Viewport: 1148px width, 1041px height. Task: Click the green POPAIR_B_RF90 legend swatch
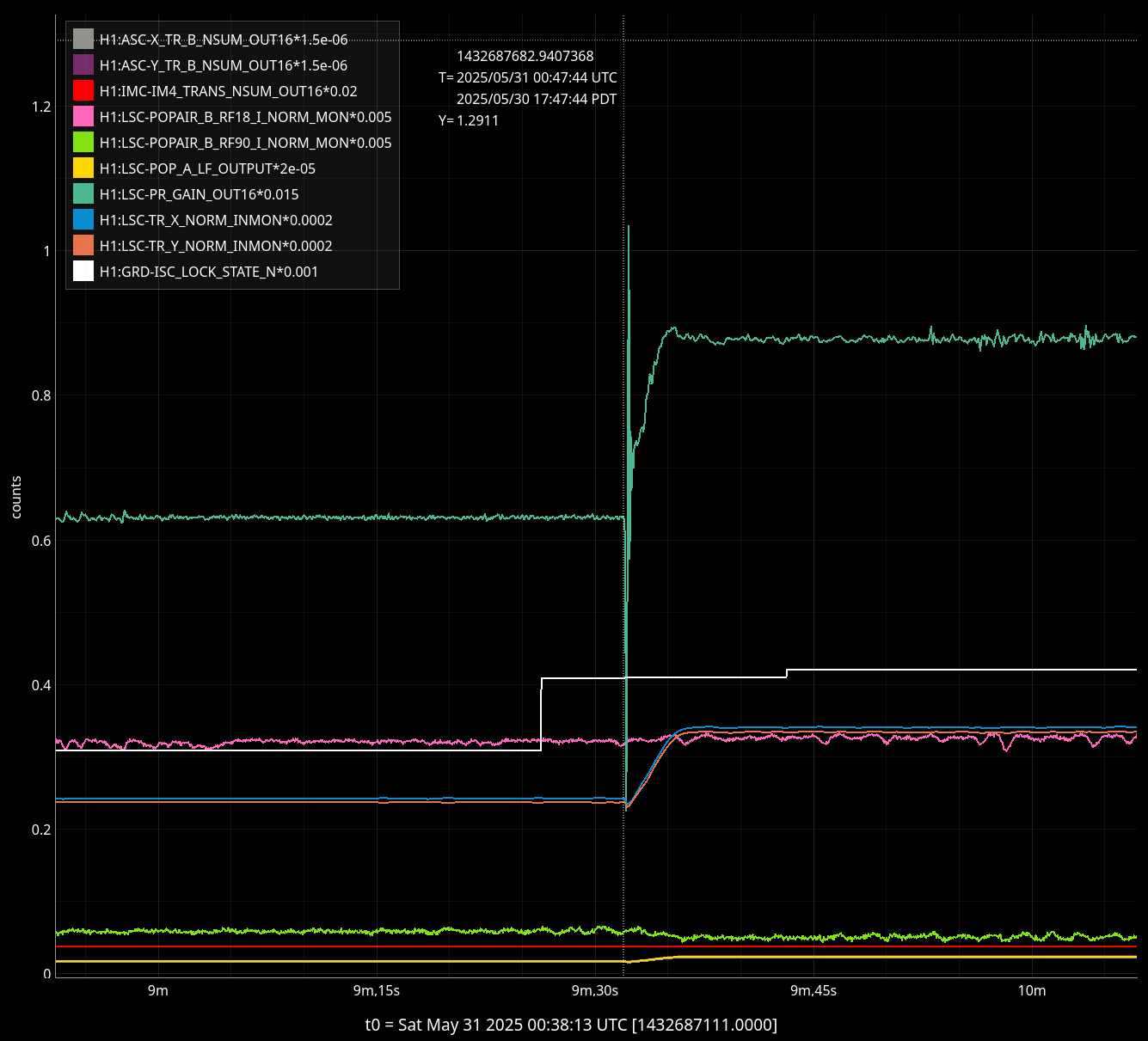point(83,143)
